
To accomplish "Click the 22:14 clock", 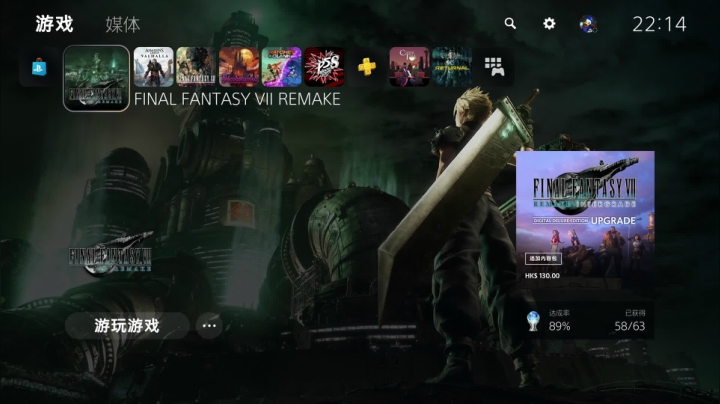I will 659,24.
